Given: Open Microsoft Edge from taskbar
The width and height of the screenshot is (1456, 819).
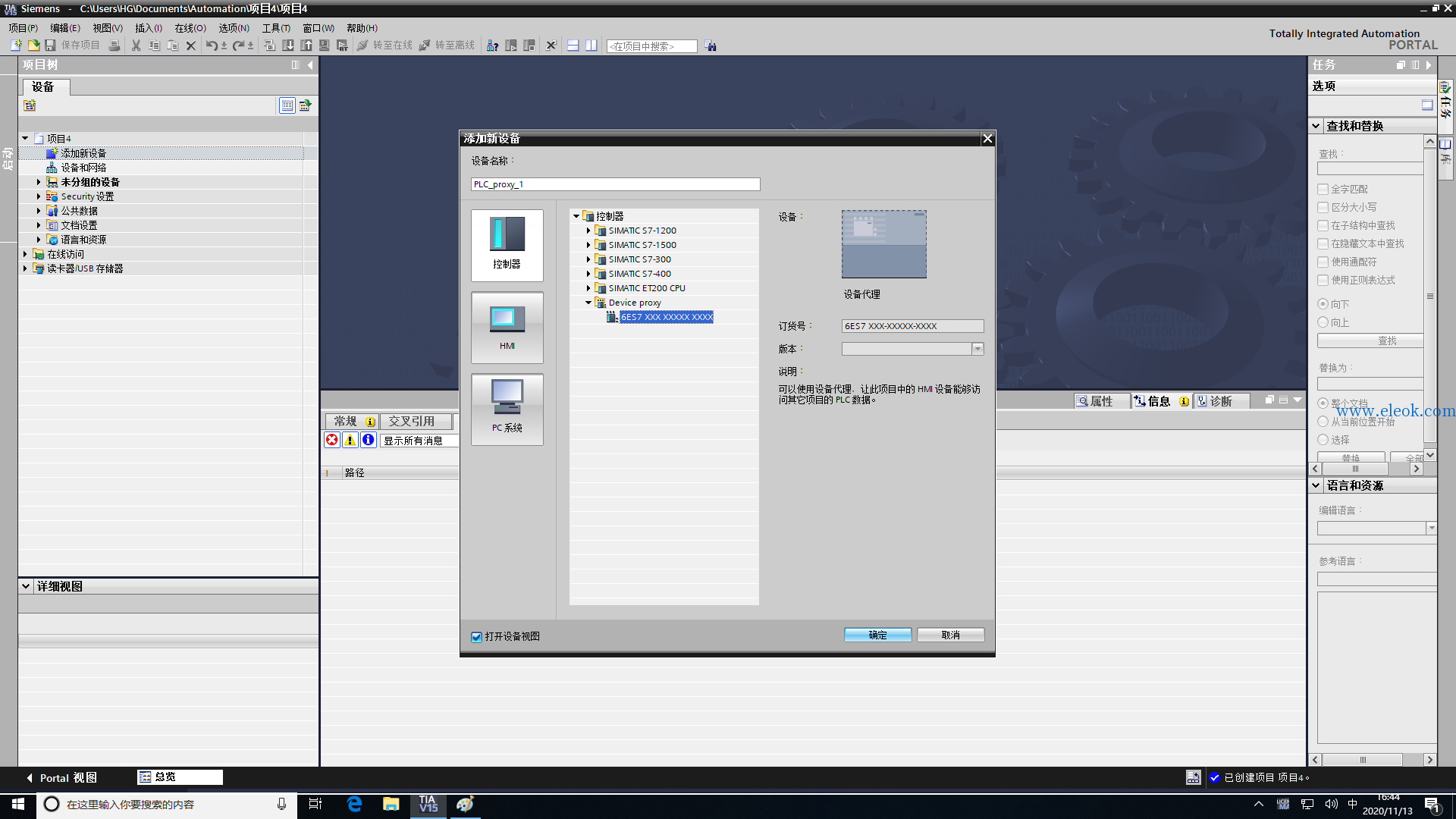Looking at the screenshot, I should pyautogui.click(x=354, y=804).
